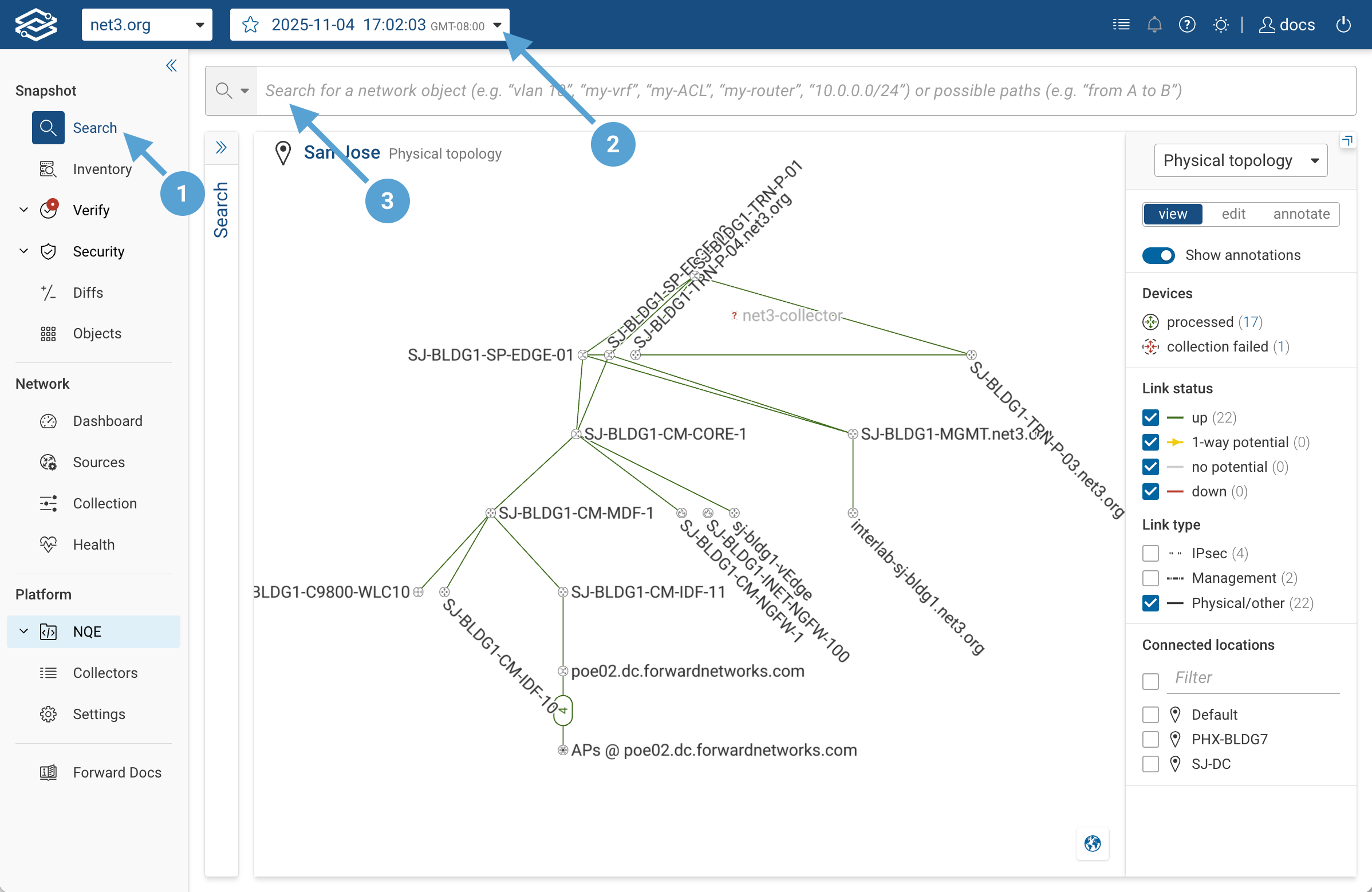
Task: Click the power logout icon
Action: 1343,25
